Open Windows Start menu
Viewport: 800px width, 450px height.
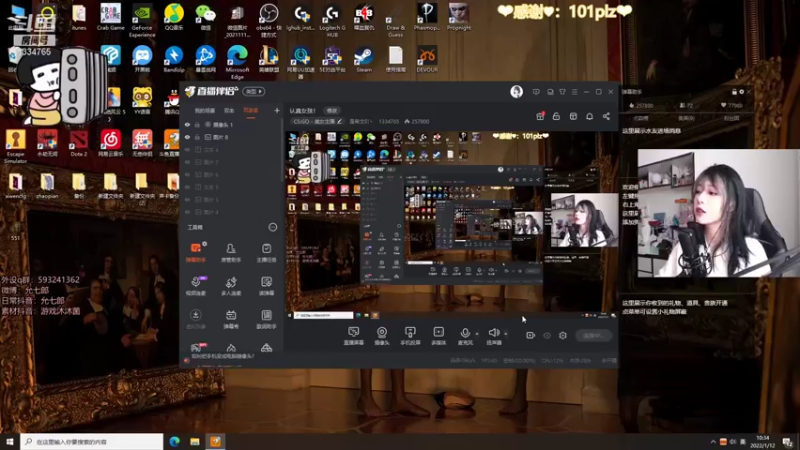click(x=10, y=441)
